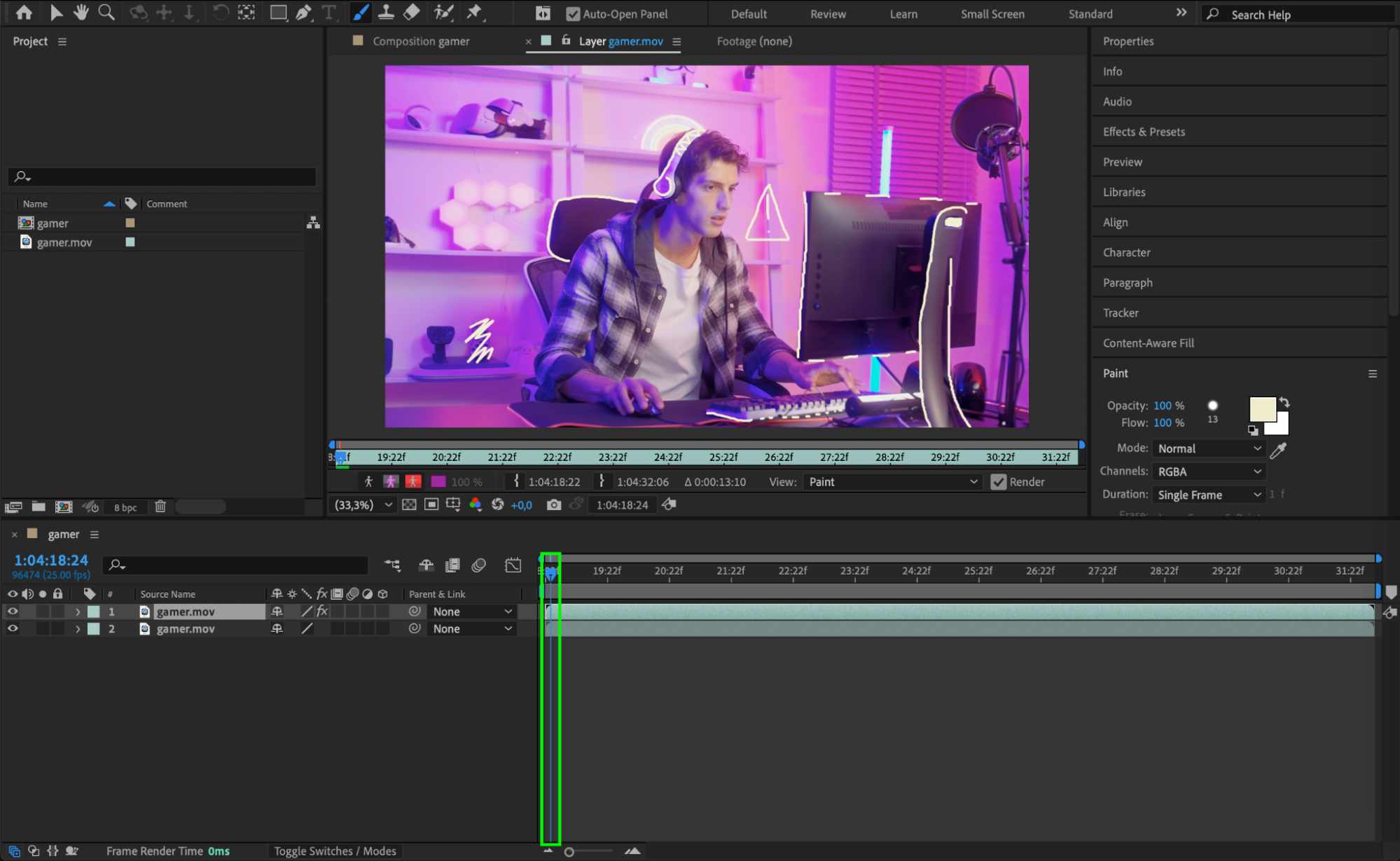
Task: Switch to Composition gamer tab
Action: pyautogui.click(x=420, y=41)
